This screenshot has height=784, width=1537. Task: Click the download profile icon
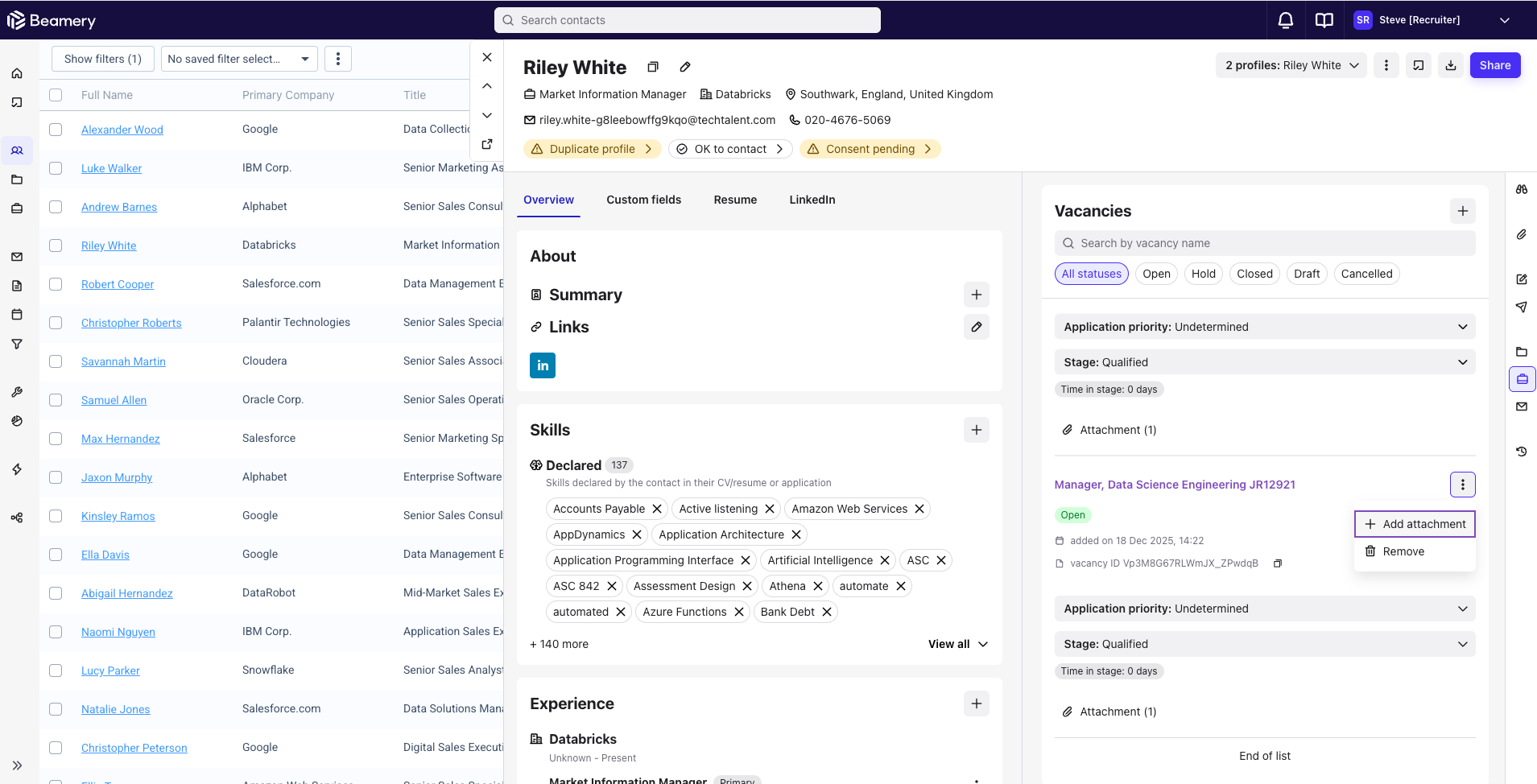[1450, 65]
